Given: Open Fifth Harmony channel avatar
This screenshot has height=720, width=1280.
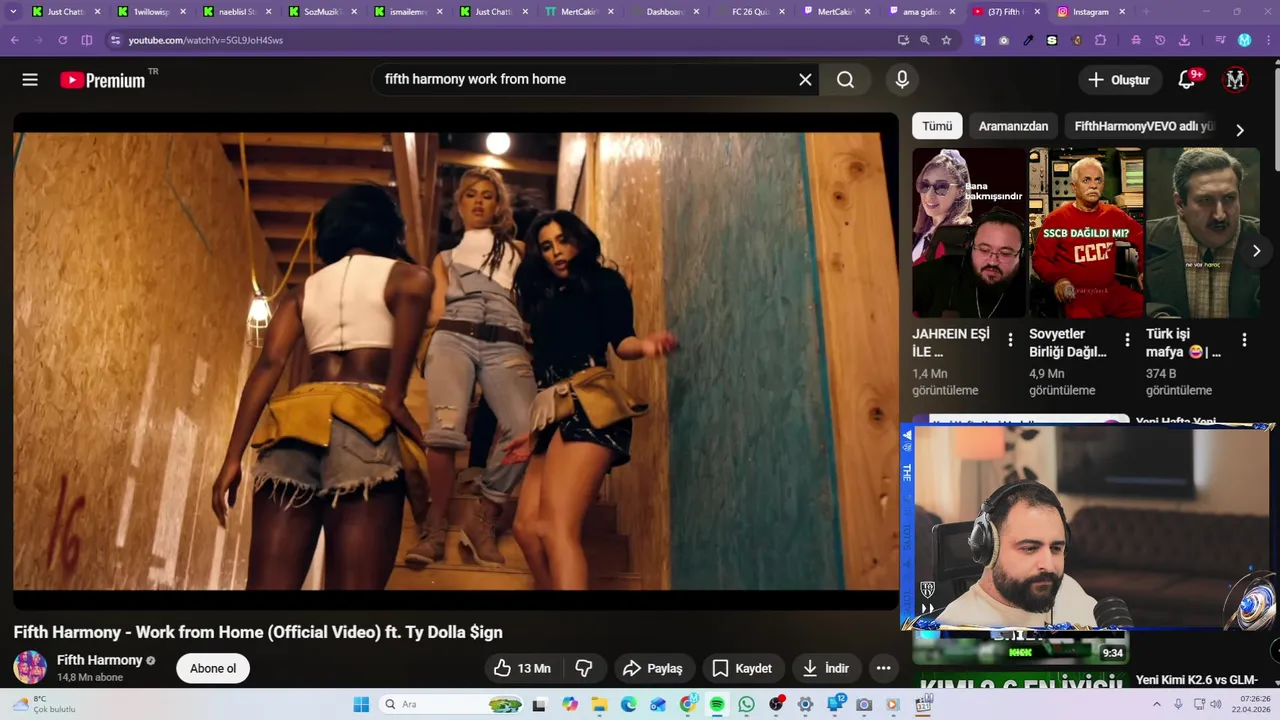Looking at the screenshot, I should pyautogui.click(x=30, y=667).
